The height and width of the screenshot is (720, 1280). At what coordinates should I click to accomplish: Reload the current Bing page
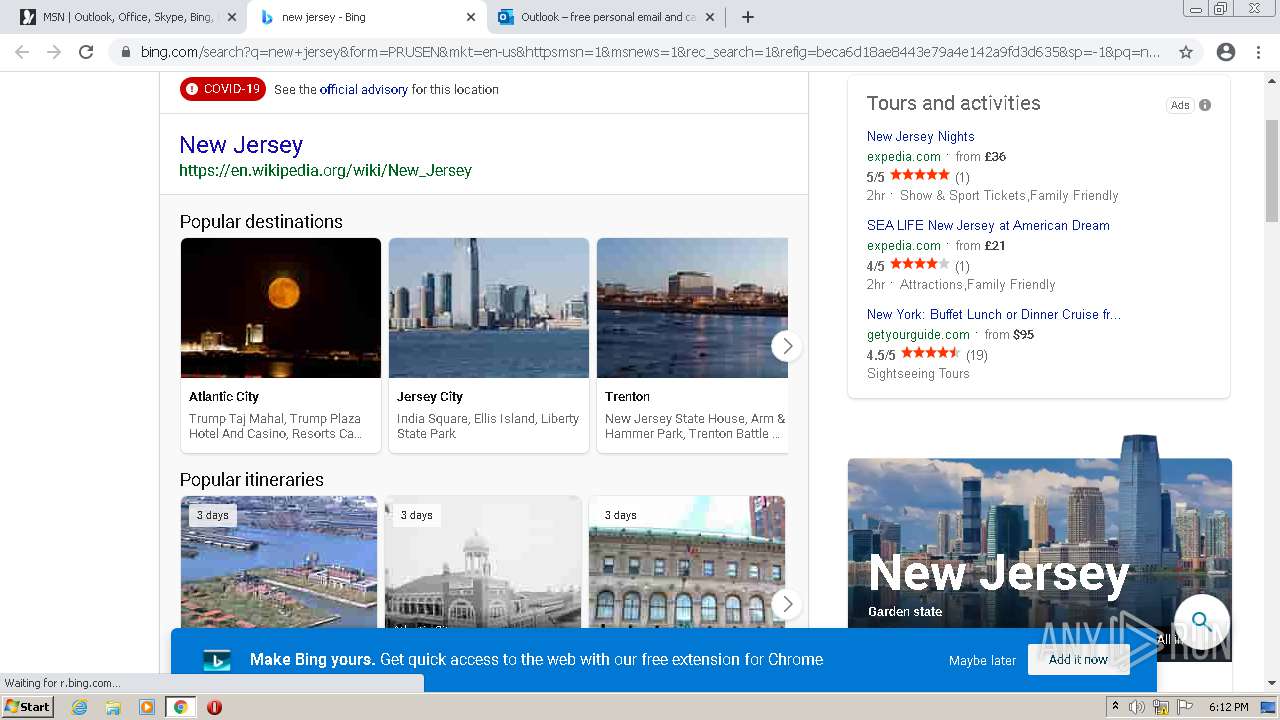[86, 52]
